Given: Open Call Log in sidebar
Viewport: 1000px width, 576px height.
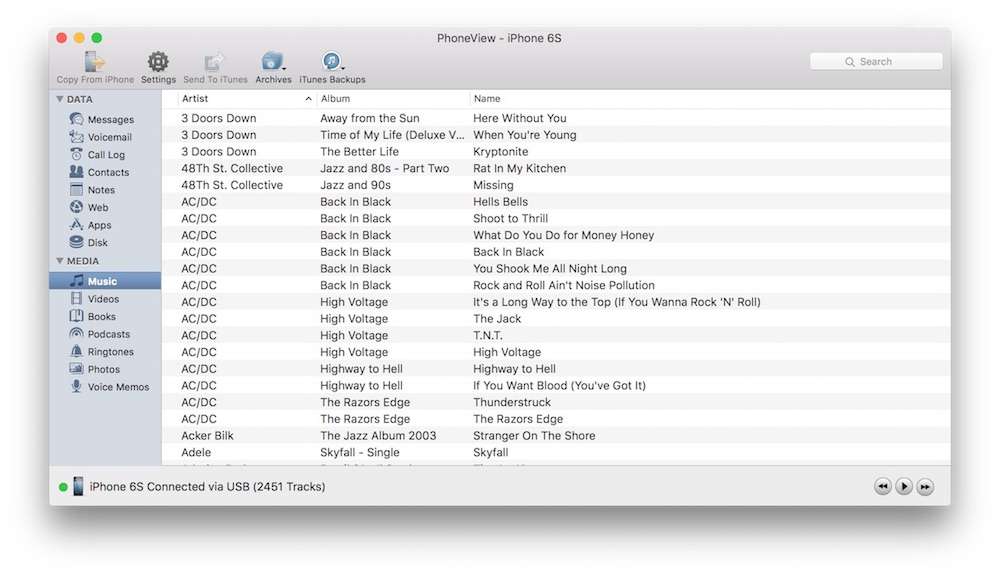Looking at the screenshot, I should point(98,154).
